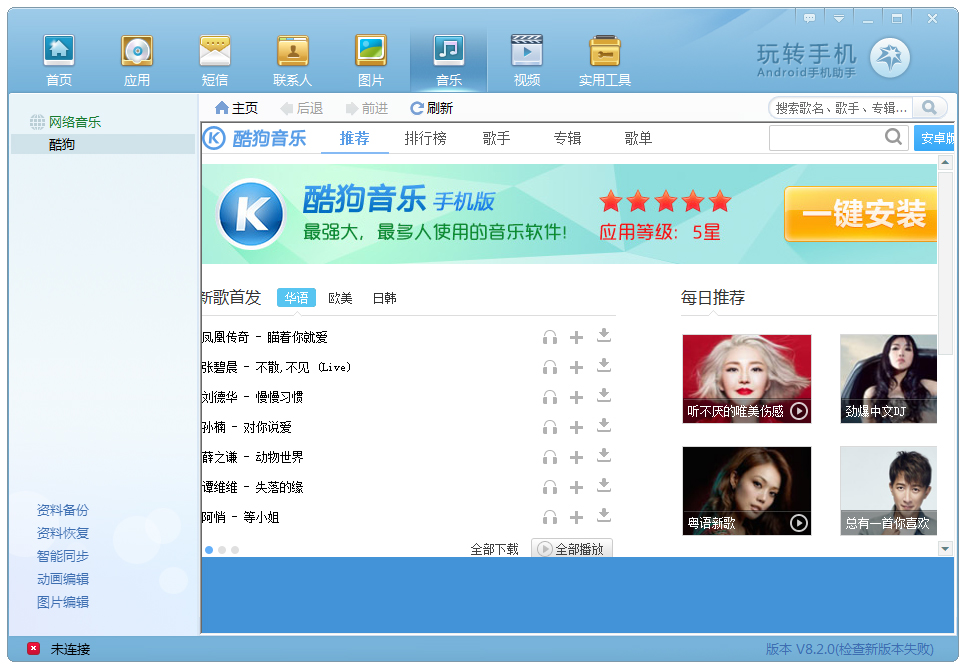Click 全部下载 to download all

(x=494, y=549)
